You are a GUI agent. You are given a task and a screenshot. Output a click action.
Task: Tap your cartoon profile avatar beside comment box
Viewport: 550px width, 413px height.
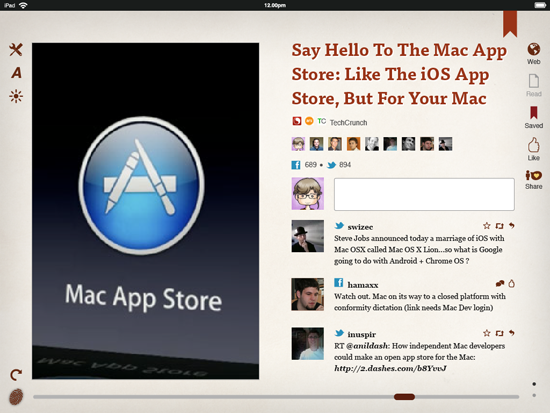[308, 194]
